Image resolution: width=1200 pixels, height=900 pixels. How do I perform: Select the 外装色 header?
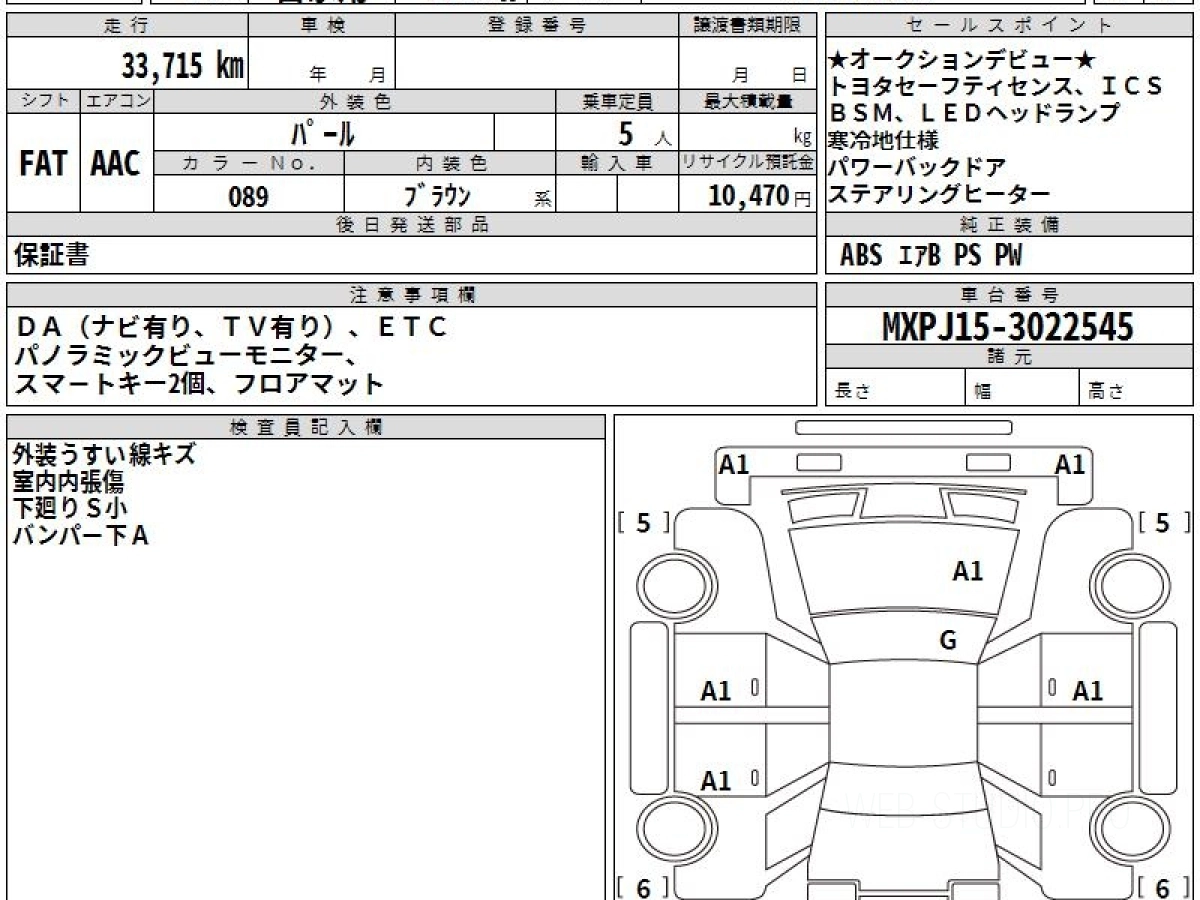click(355, 101)
